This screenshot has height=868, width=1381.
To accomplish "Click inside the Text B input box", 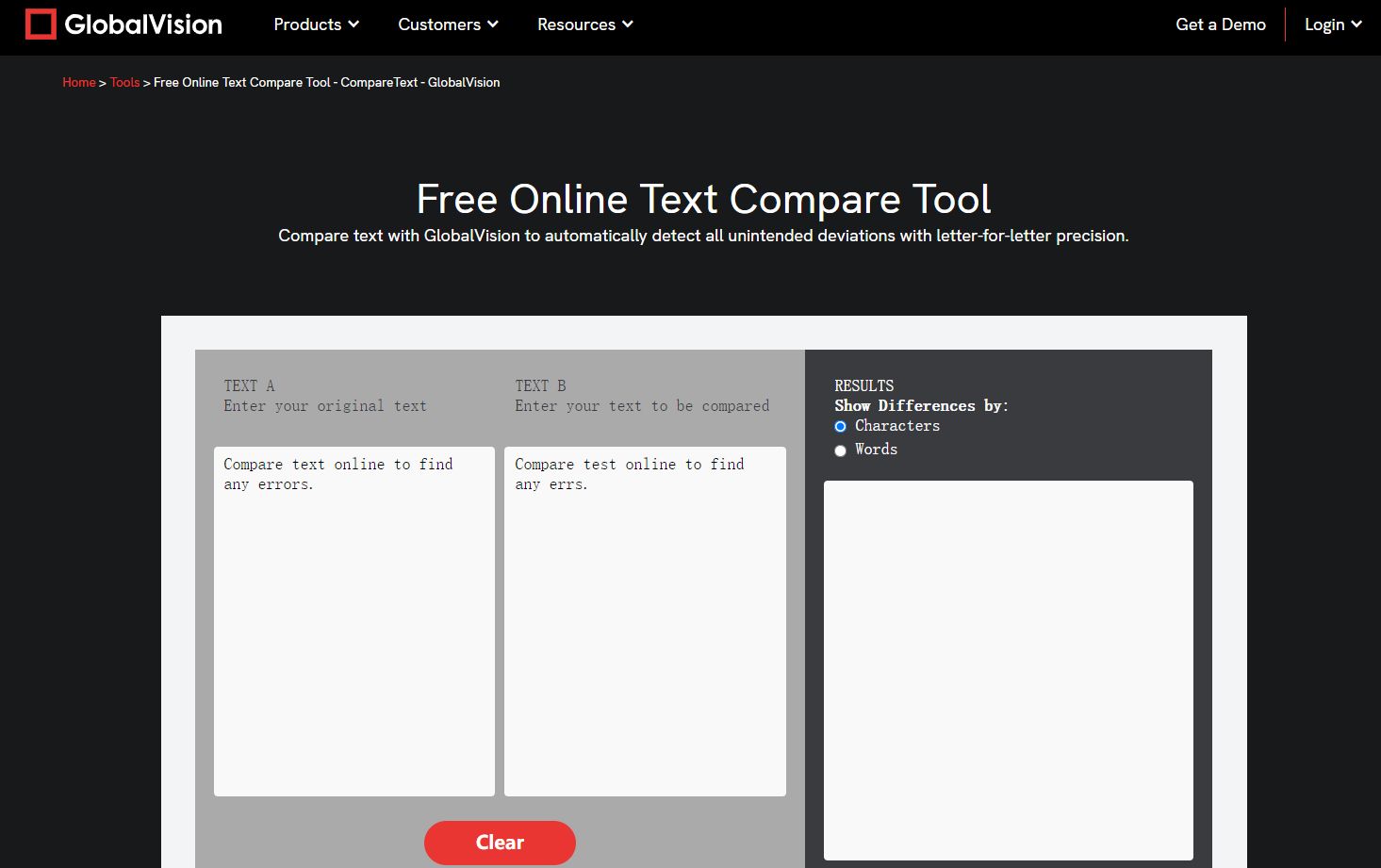I will (x=645, y=621).
